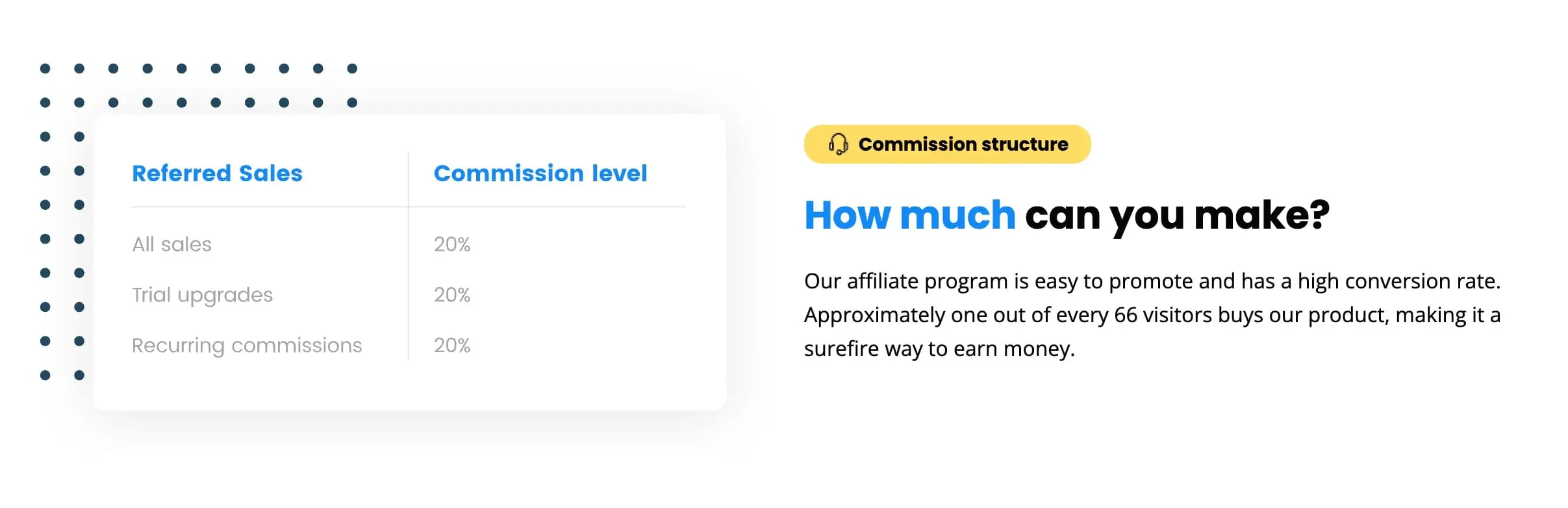Screen dimensions: 1568x508
Task: Click the 20% value beside Trial upgrades
Action: point(451,295)
